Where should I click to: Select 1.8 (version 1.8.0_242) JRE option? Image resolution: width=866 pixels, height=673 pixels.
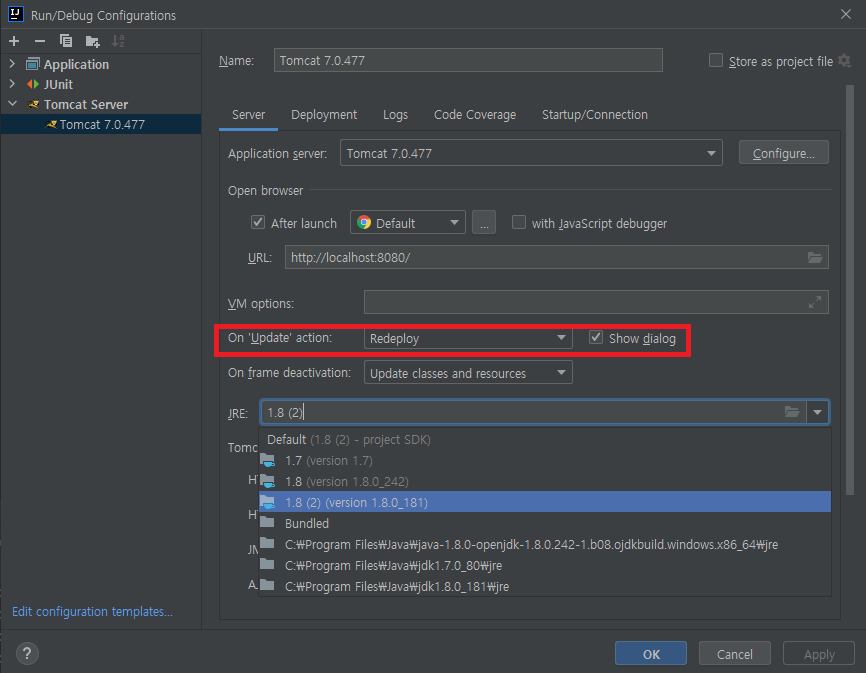pyautogui.click(x=545, y=481)
